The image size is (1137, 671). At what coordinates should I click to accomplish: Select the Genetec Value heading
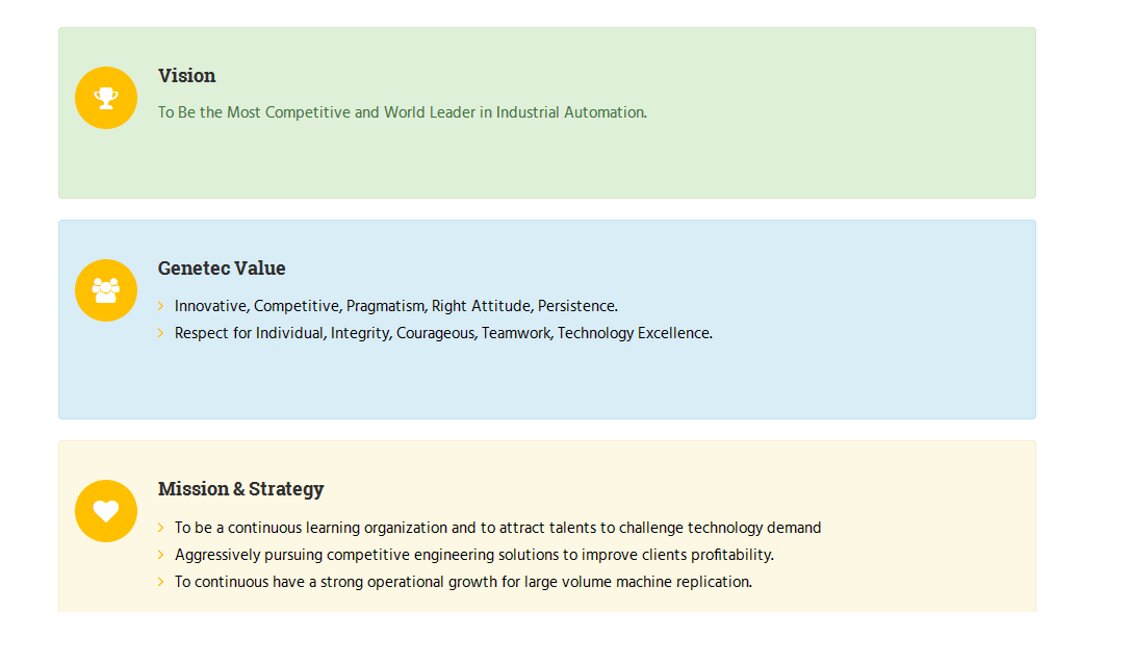(222, 268)
